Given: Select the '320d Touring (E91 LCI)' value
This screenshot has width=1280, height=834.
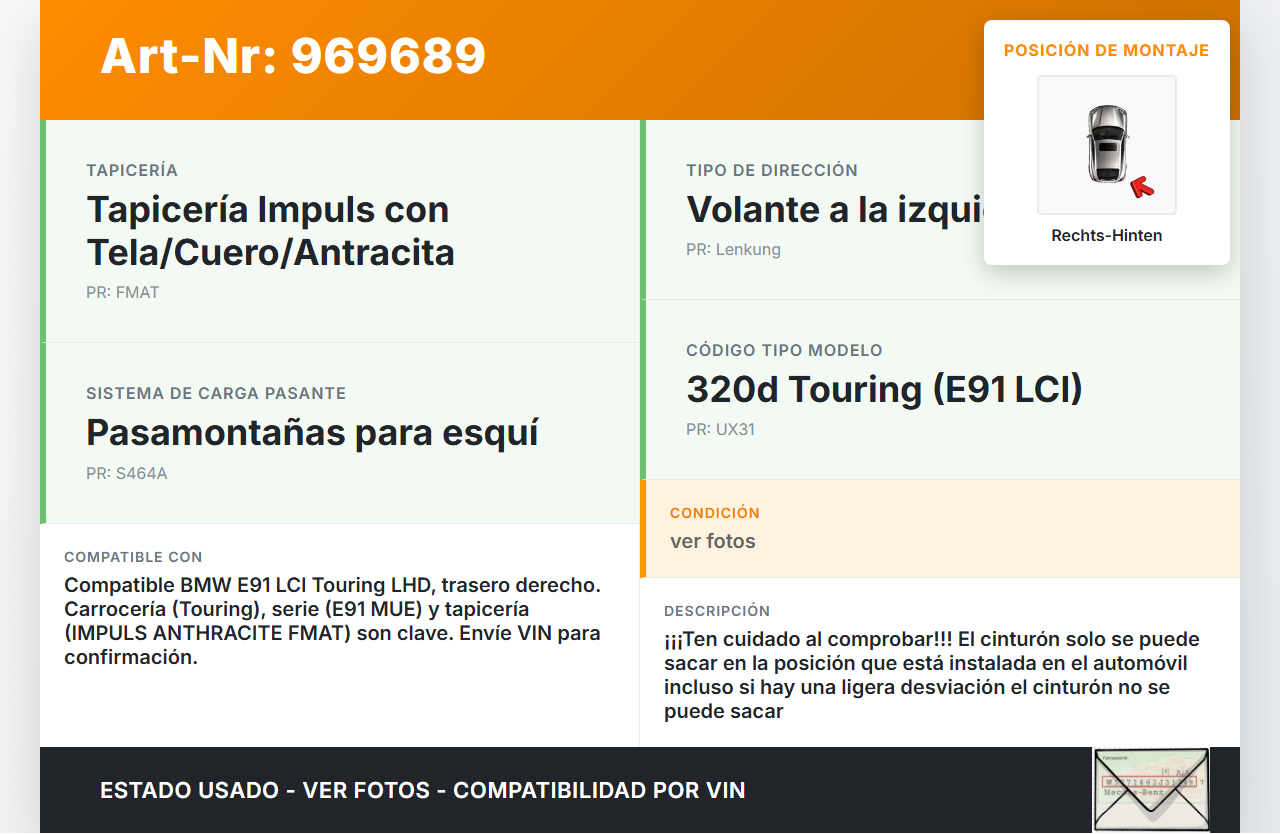Looking at the screenshot, I should (x=885, y=389).
